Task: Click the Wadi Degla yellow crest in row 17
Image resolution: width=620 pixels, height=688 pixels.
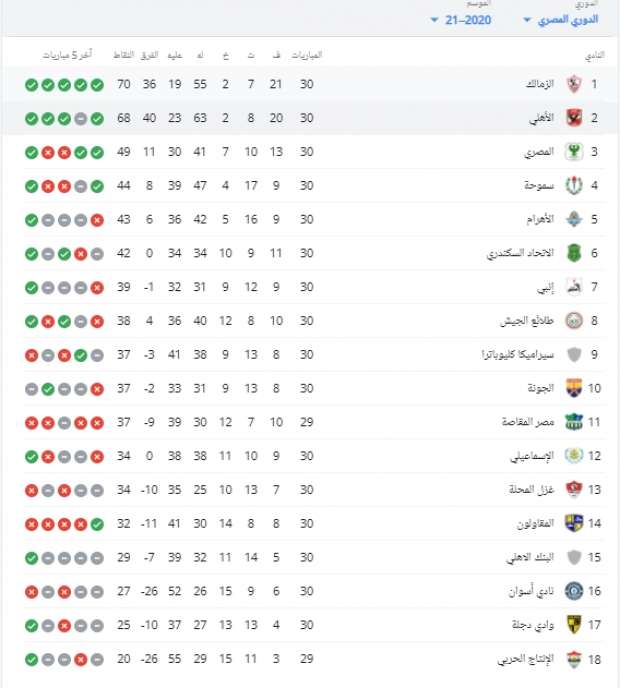Action: coord(574,624)
